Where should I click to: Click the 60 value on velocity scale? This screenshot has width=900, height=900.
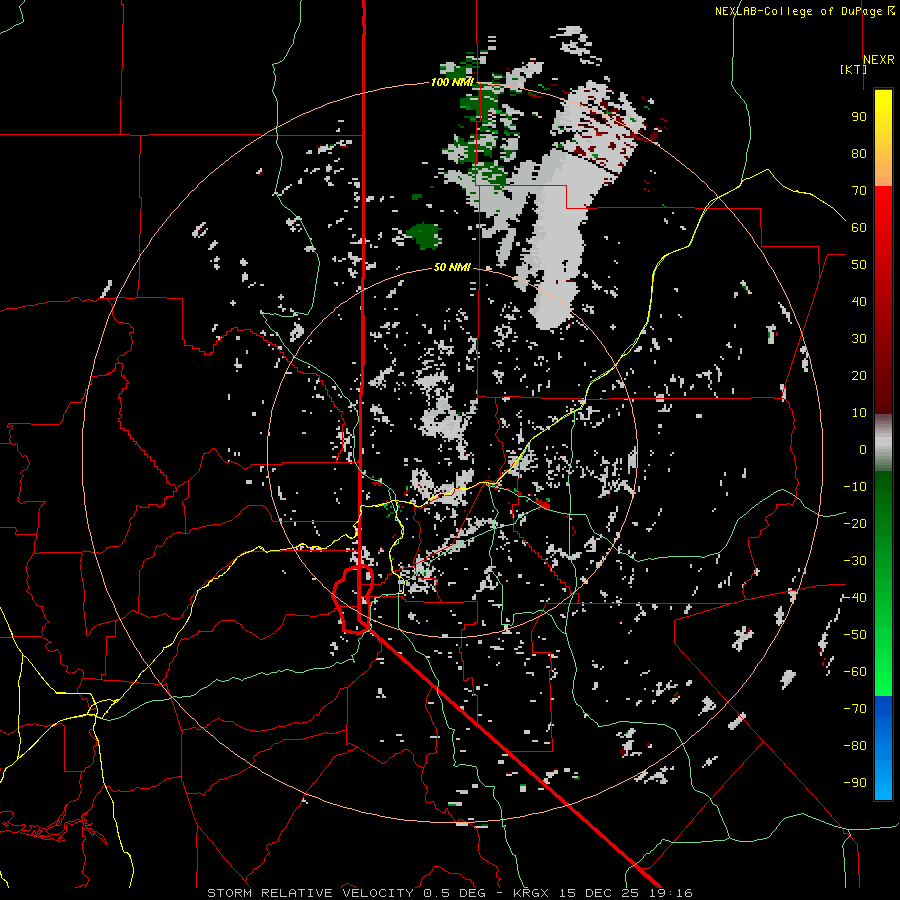[x=859, y=227]
